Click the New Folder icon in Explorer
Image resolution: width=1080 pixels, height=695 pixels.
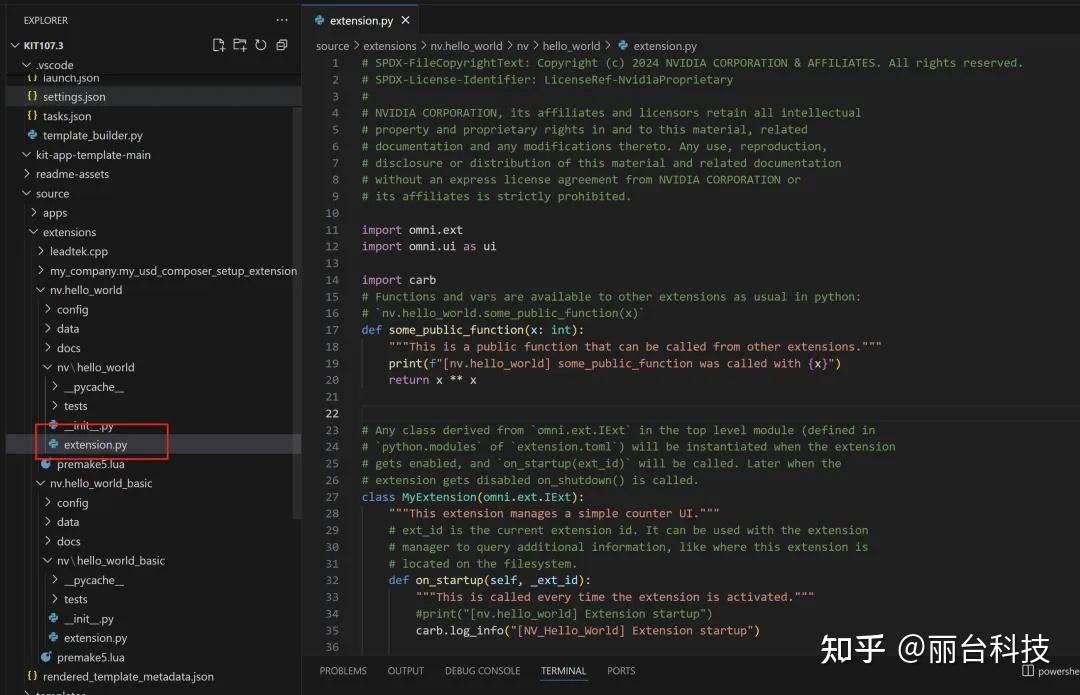pyautogui.click(x=240, y=44)
